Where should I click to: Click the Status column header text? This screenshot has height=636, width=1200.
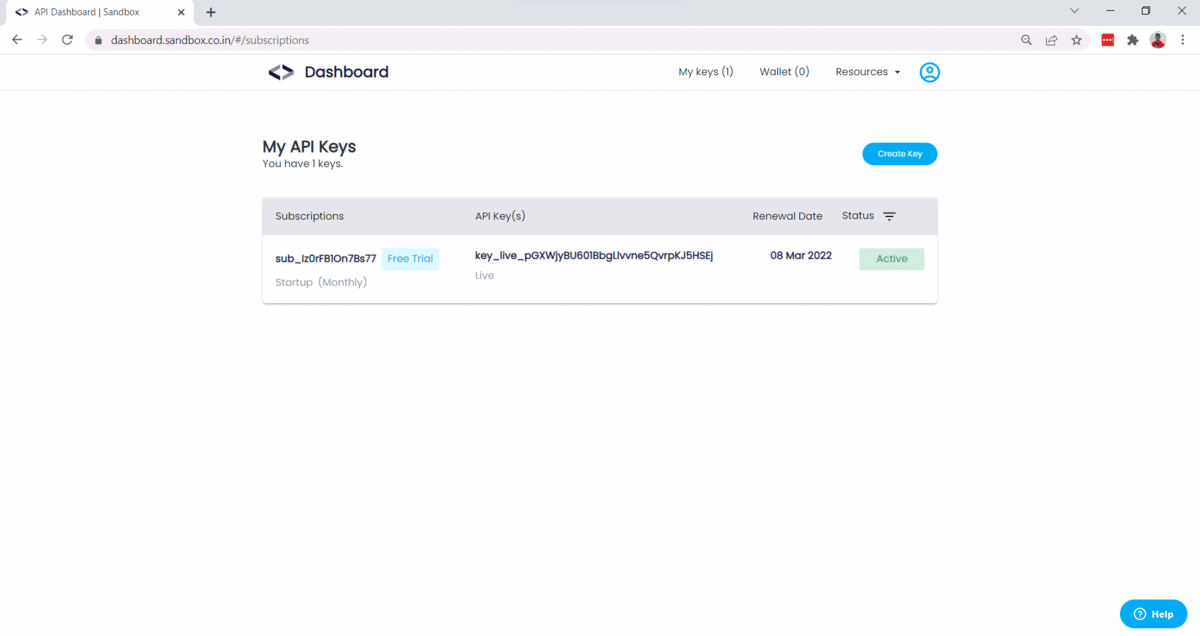click(x=858, y=216)
